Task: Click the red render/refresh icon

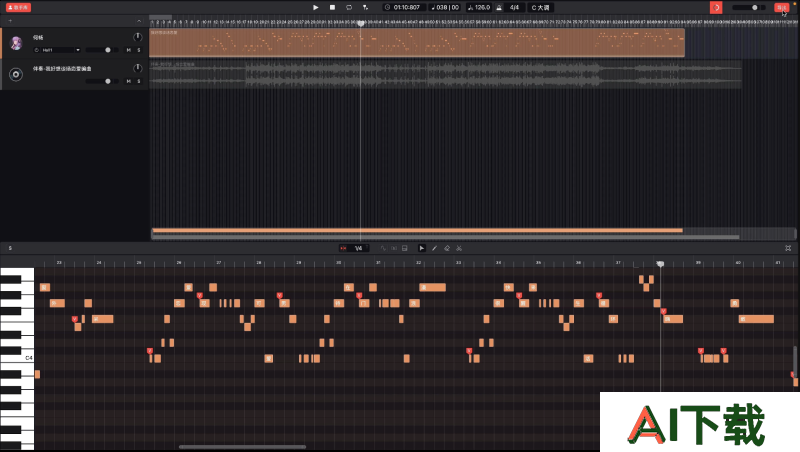Action: point(716,8)
